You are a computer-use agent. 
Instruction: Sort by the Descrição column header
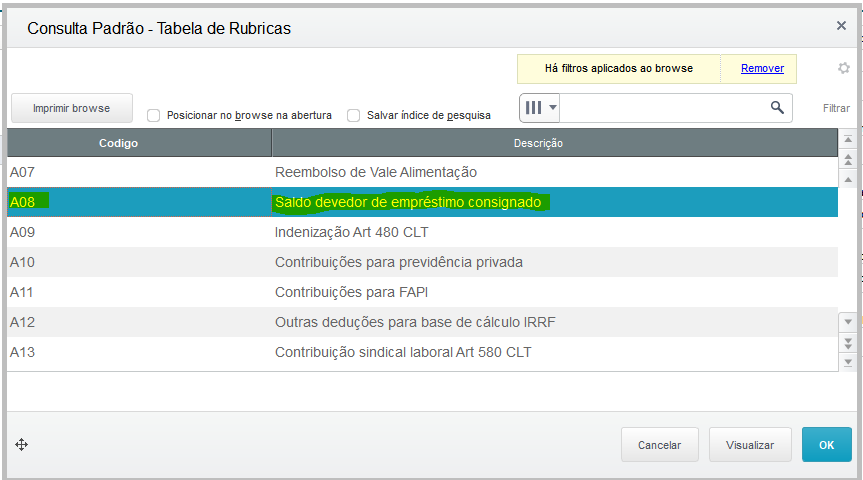coord(555,143)
